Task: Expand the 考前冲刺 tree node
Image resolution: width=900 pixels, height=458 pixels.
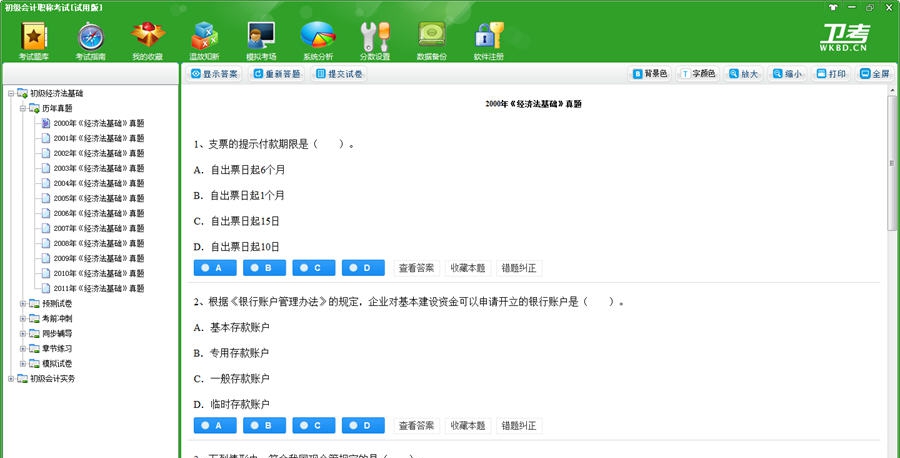Action: (23, 318)
